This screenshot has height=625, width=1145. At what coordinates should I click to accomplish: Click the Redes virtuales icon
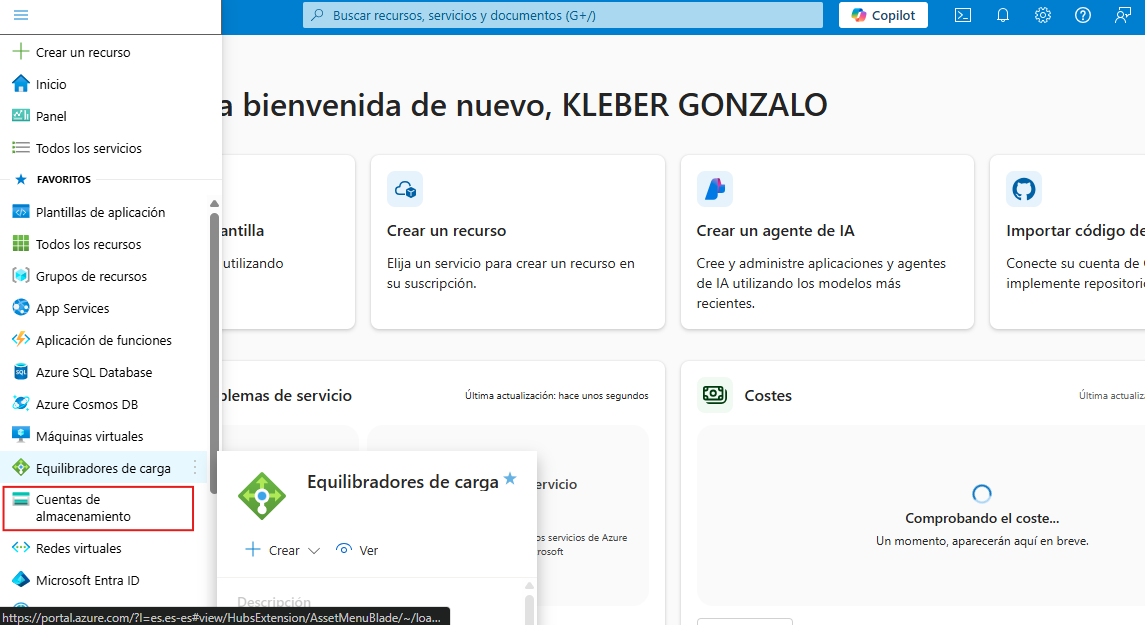point(21,548)
